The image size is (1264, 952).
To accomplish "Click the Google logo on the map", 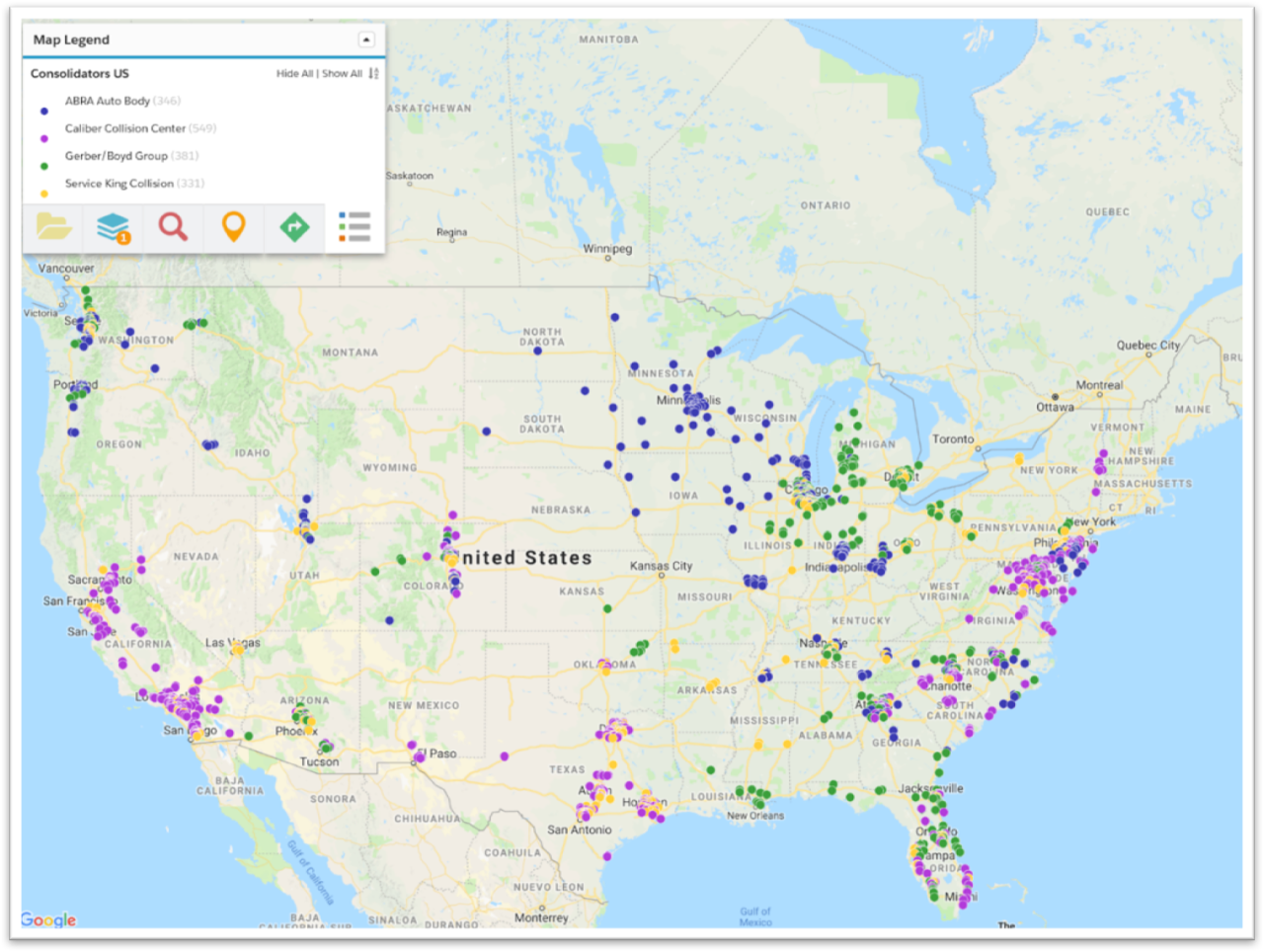I will (46, 919).
